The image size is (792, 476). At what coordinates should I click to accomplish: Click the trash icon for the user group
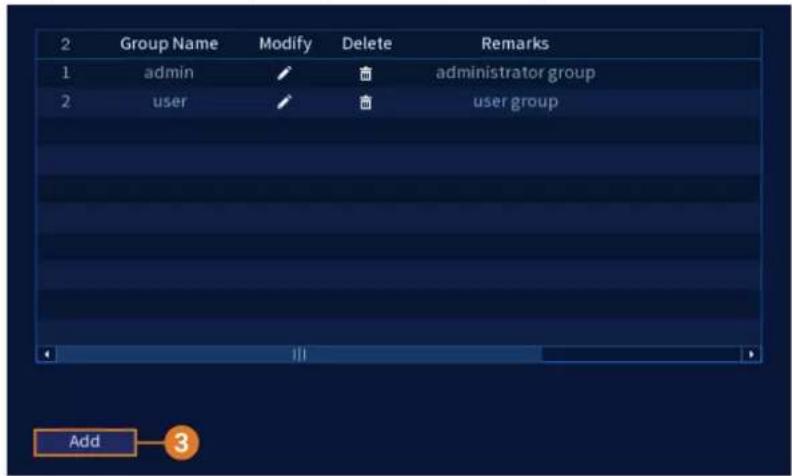click(x=365, y=103)
